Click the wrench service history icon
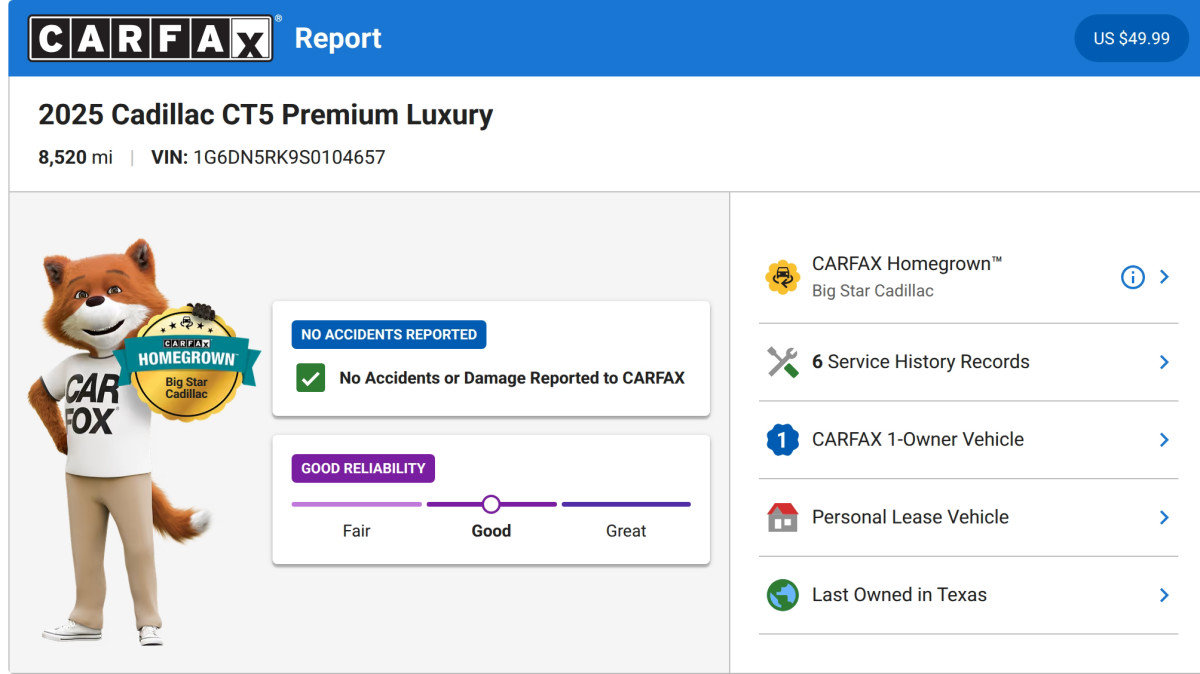 click(782, 362)
